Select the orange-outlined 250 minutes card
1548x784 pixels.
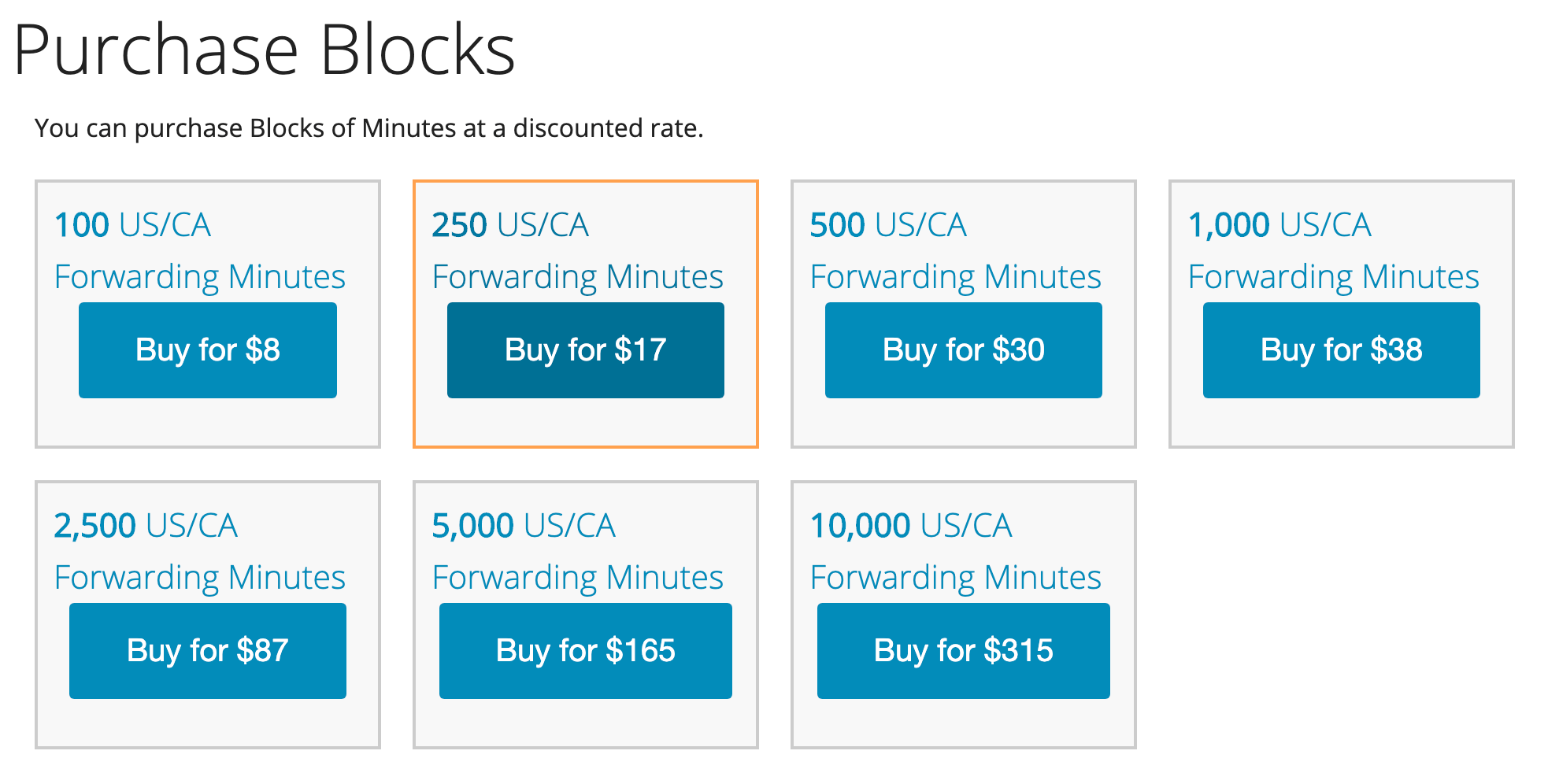585,422
